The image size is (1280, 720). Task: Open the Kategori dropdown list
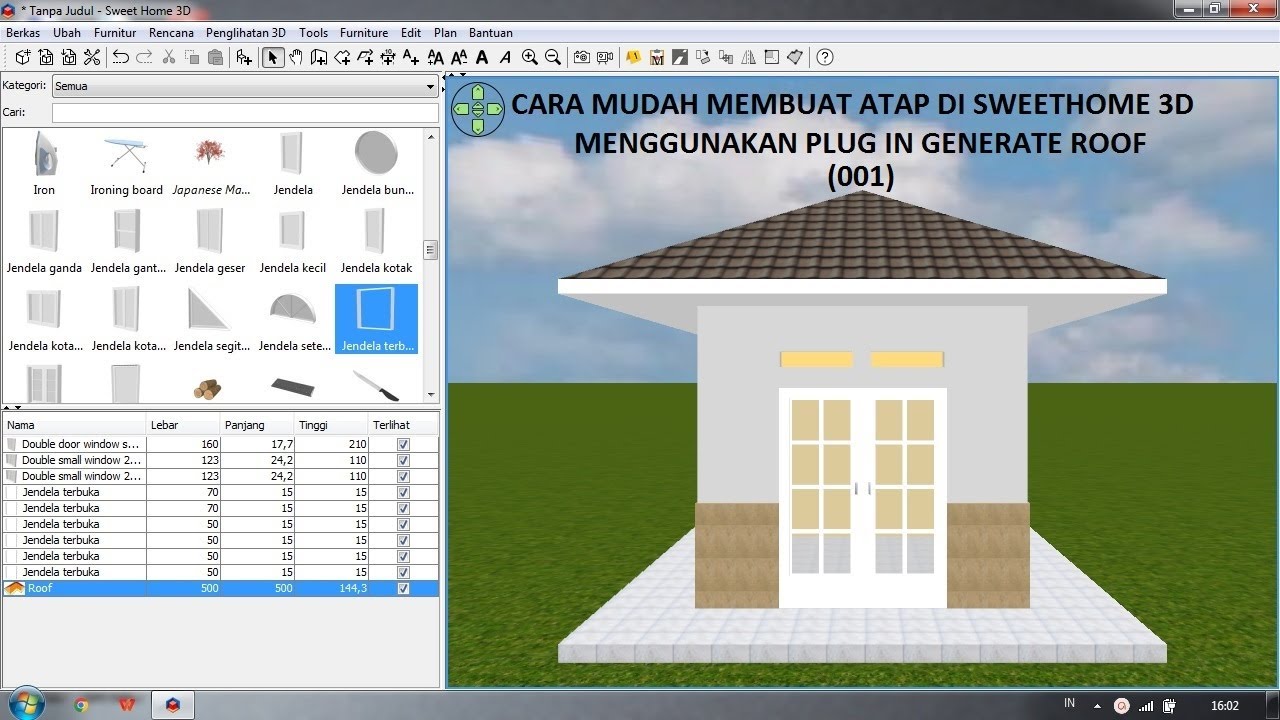click(245, 86)
